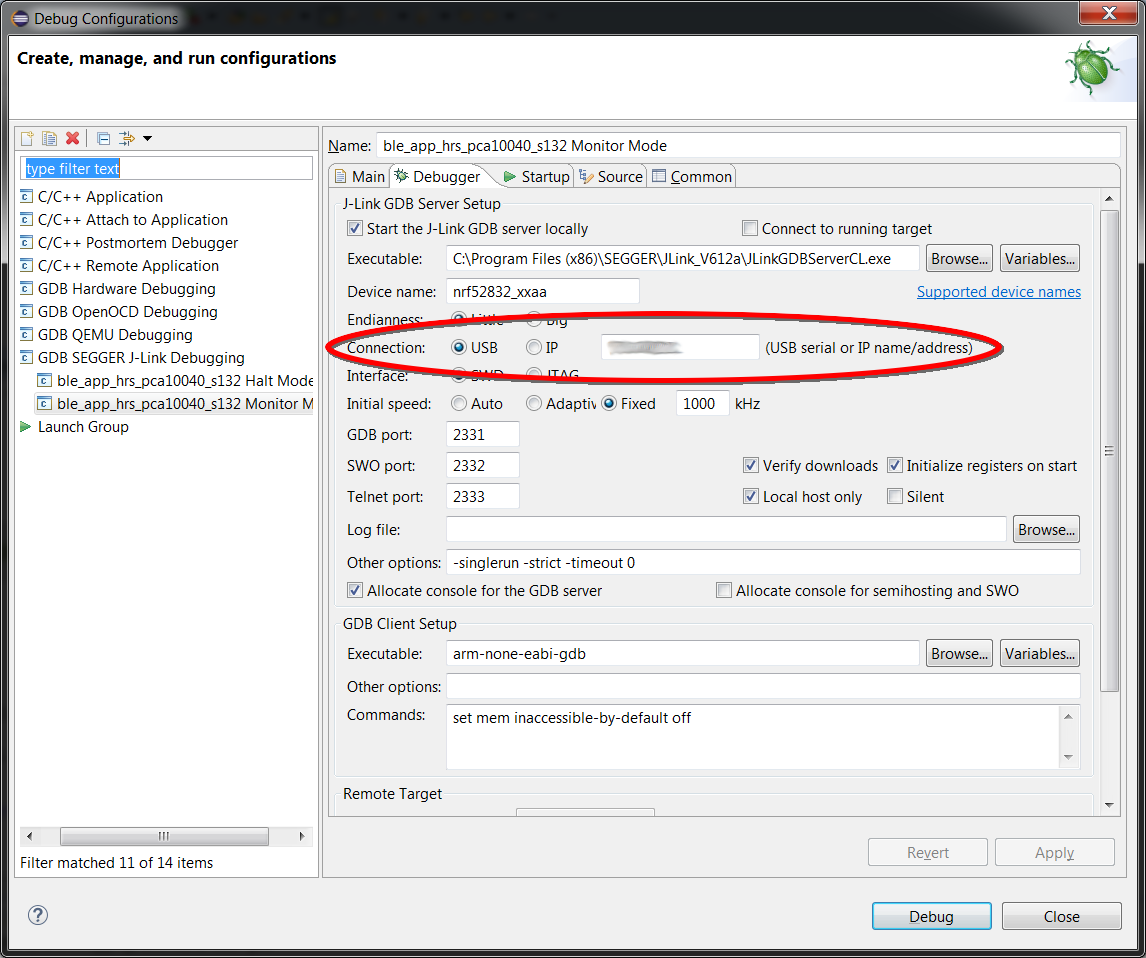Browse for the log file
Viewport: 1146px width, 958px height.
[1046, 530]
